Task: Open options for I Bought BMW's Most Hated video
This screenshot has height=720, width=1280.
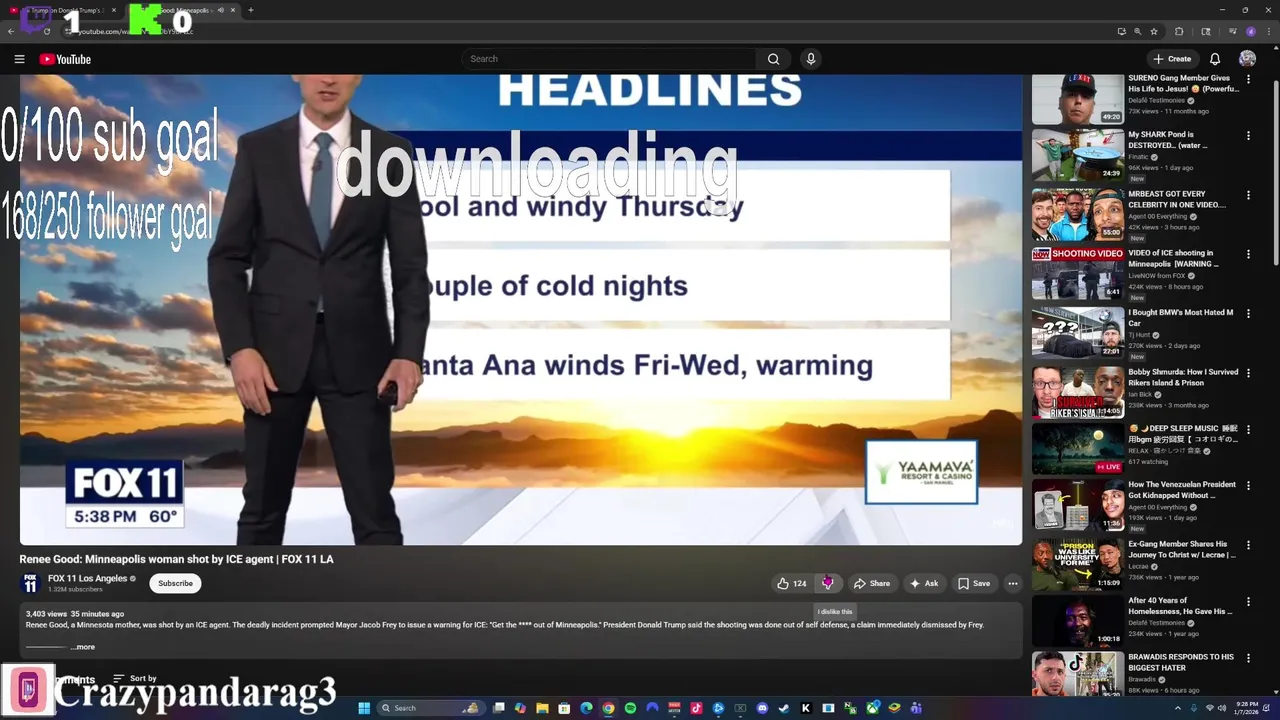Action: (1248, 313)
